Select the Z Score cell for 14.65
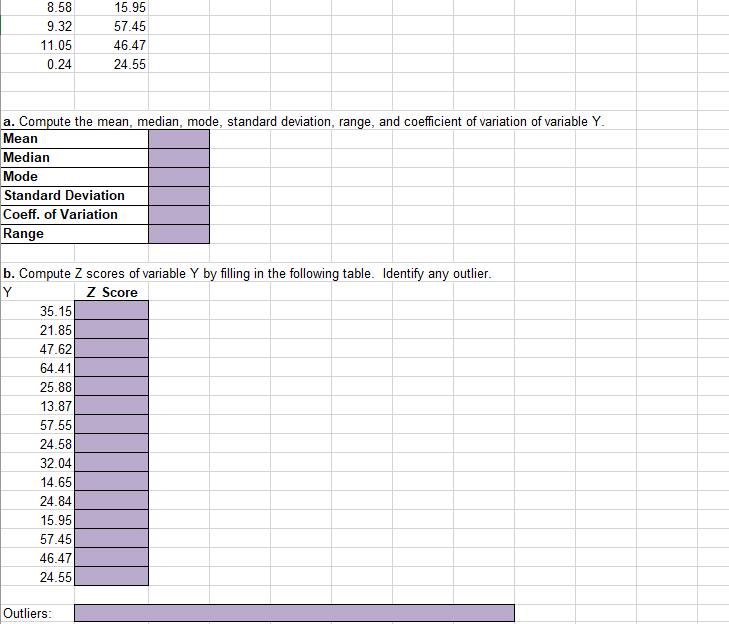The width and height of the screenshot is (729, 624). [112, 482]
